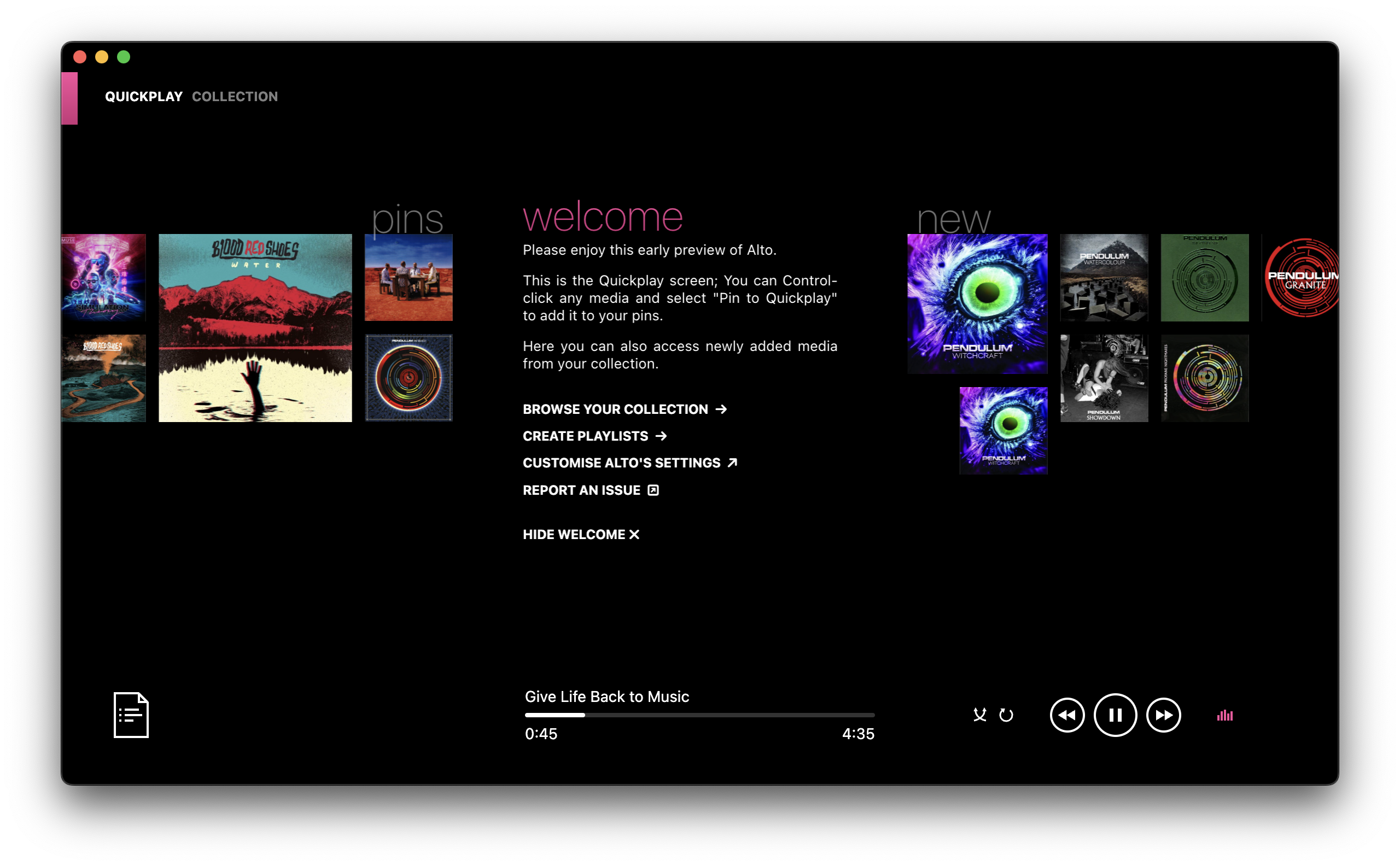Open the playlist queue document icon
Viewport: 1400px width, 866px height.
[x=131, y=715]
